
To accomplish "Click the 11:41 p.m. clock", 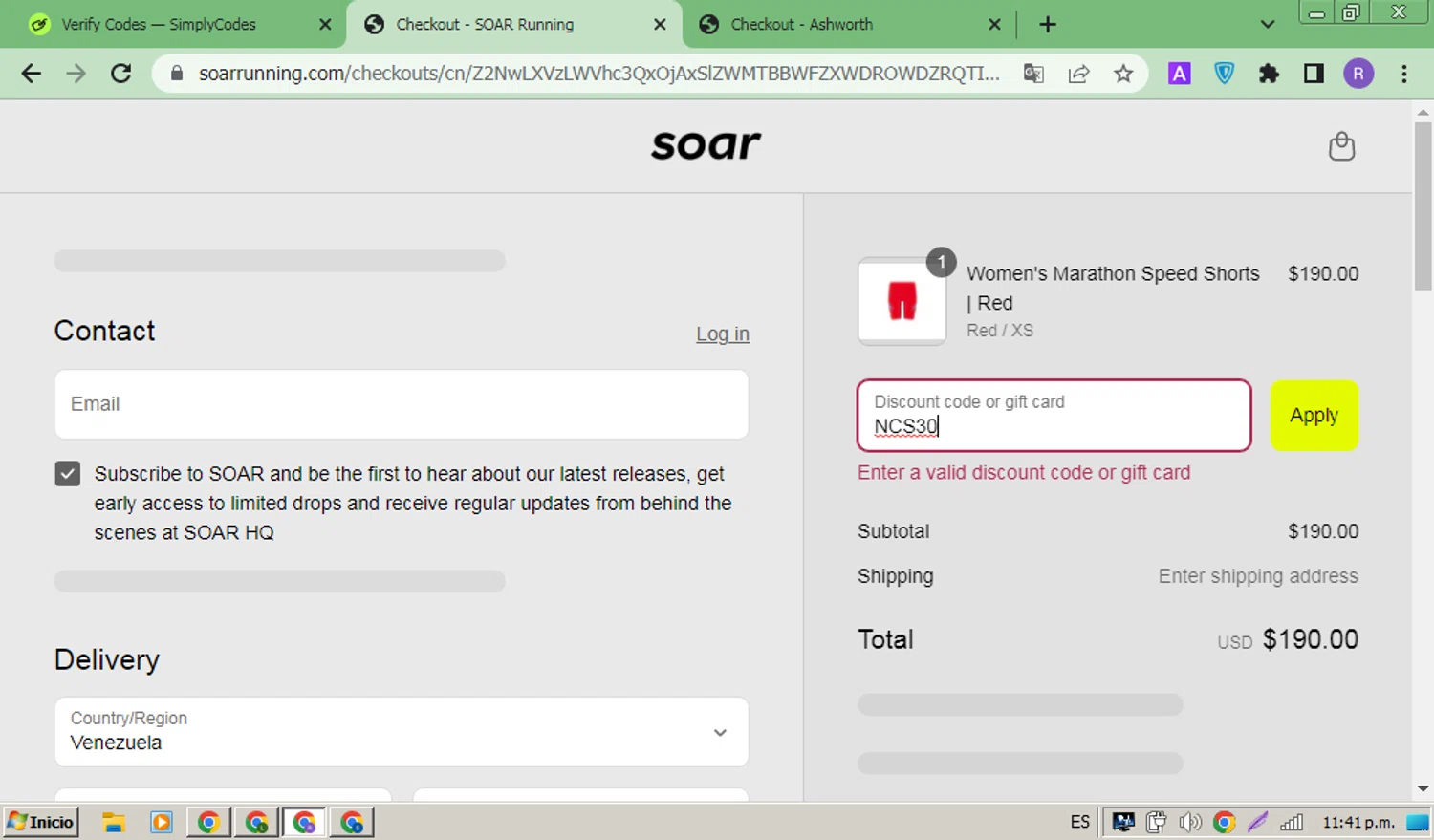I will (x=1358, y=822).
